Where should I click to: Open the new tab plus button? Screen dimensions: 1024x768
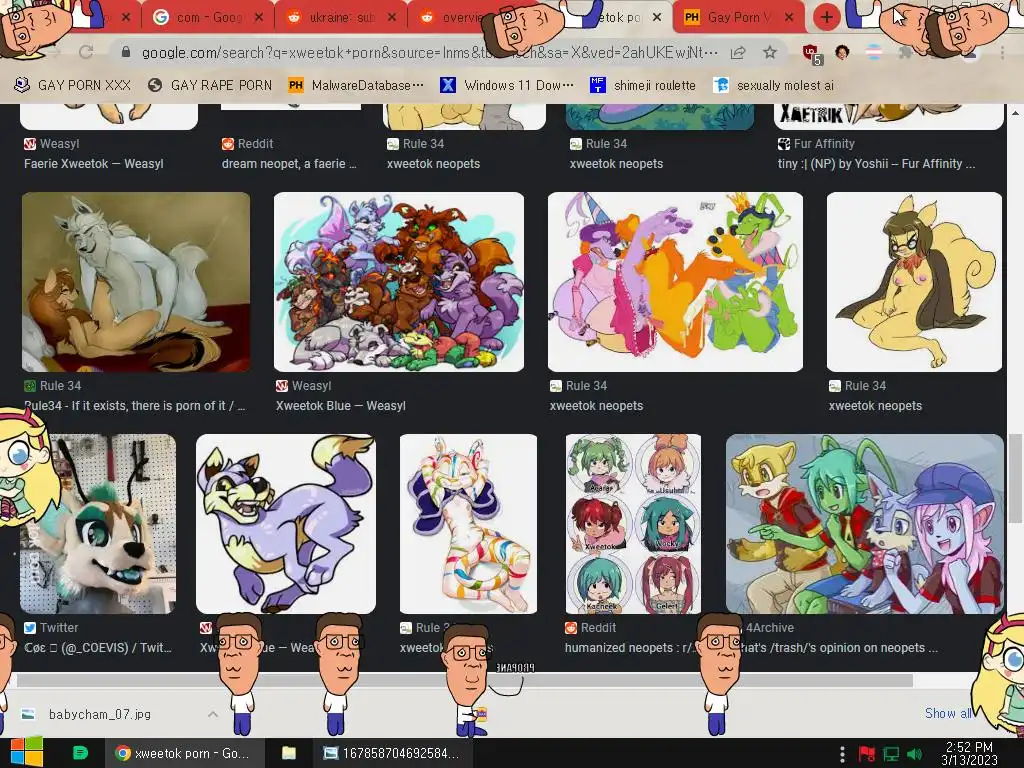[x=826, y=17]
